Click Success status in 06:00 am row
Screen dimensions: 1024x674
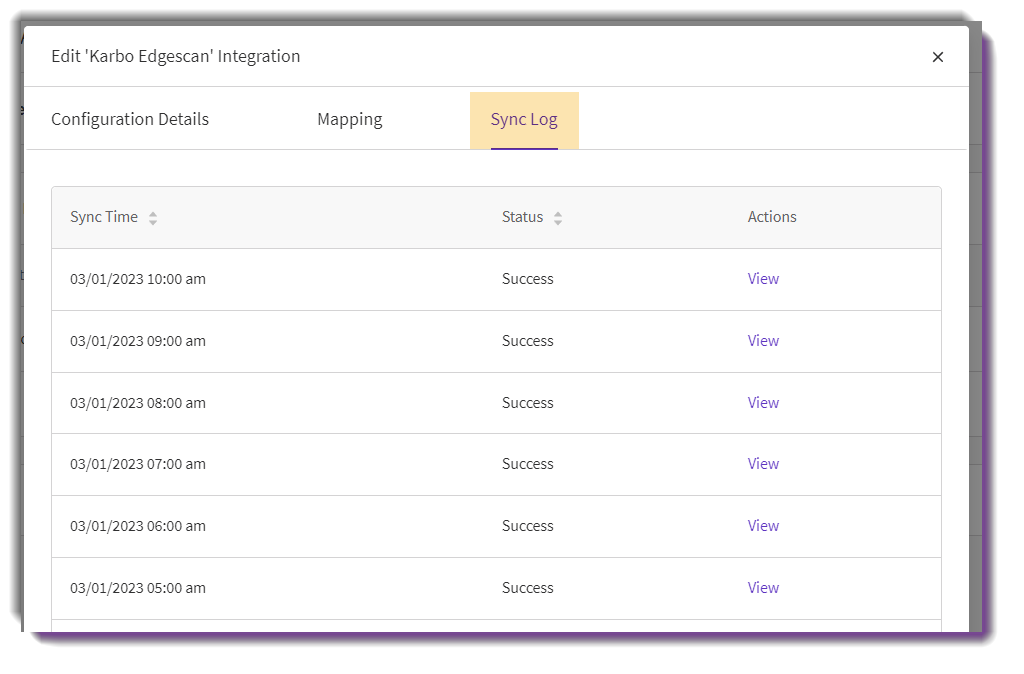coord(528,526)
